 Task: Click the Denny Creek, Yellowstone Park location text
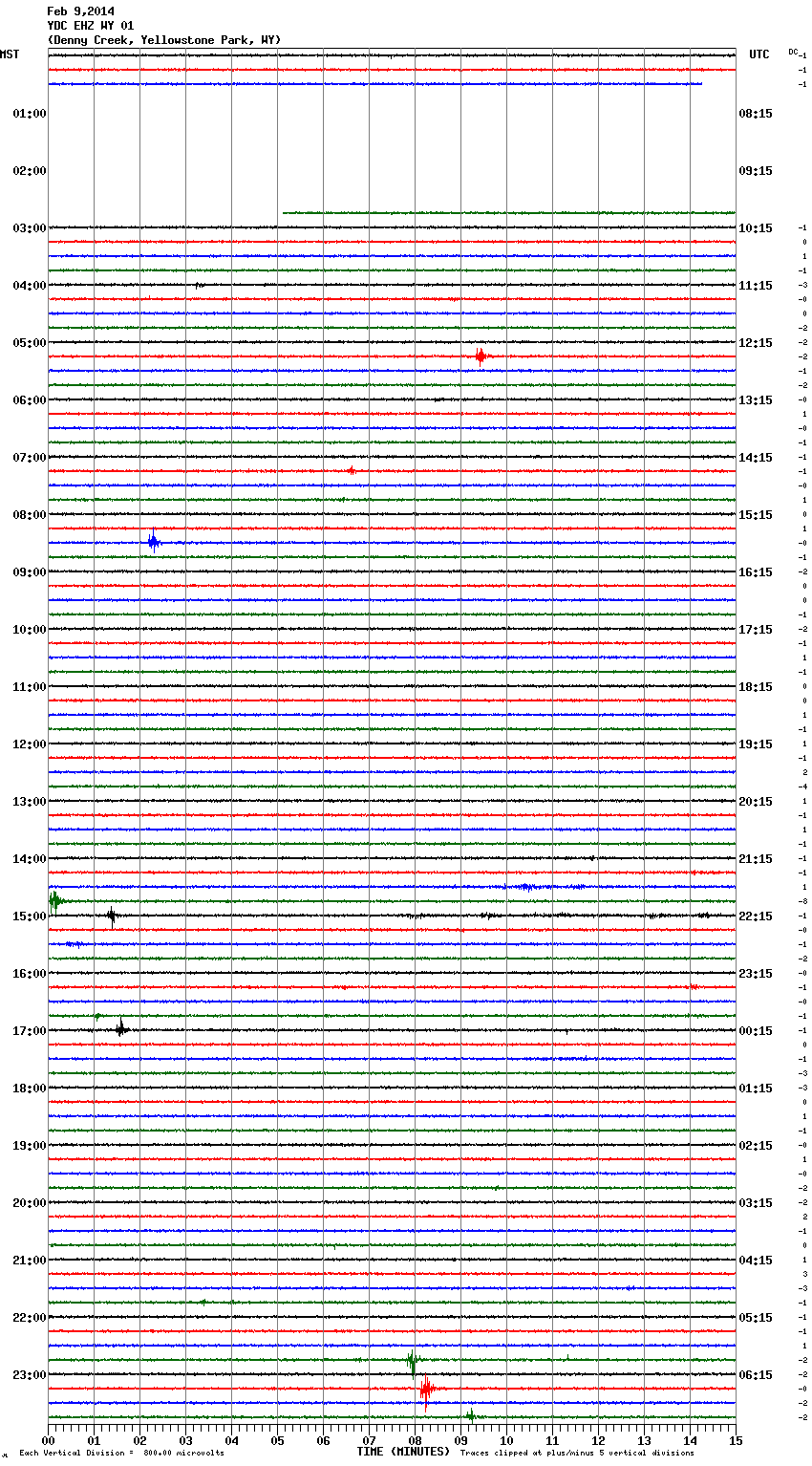pyautogui.click(x=163, y=40)
